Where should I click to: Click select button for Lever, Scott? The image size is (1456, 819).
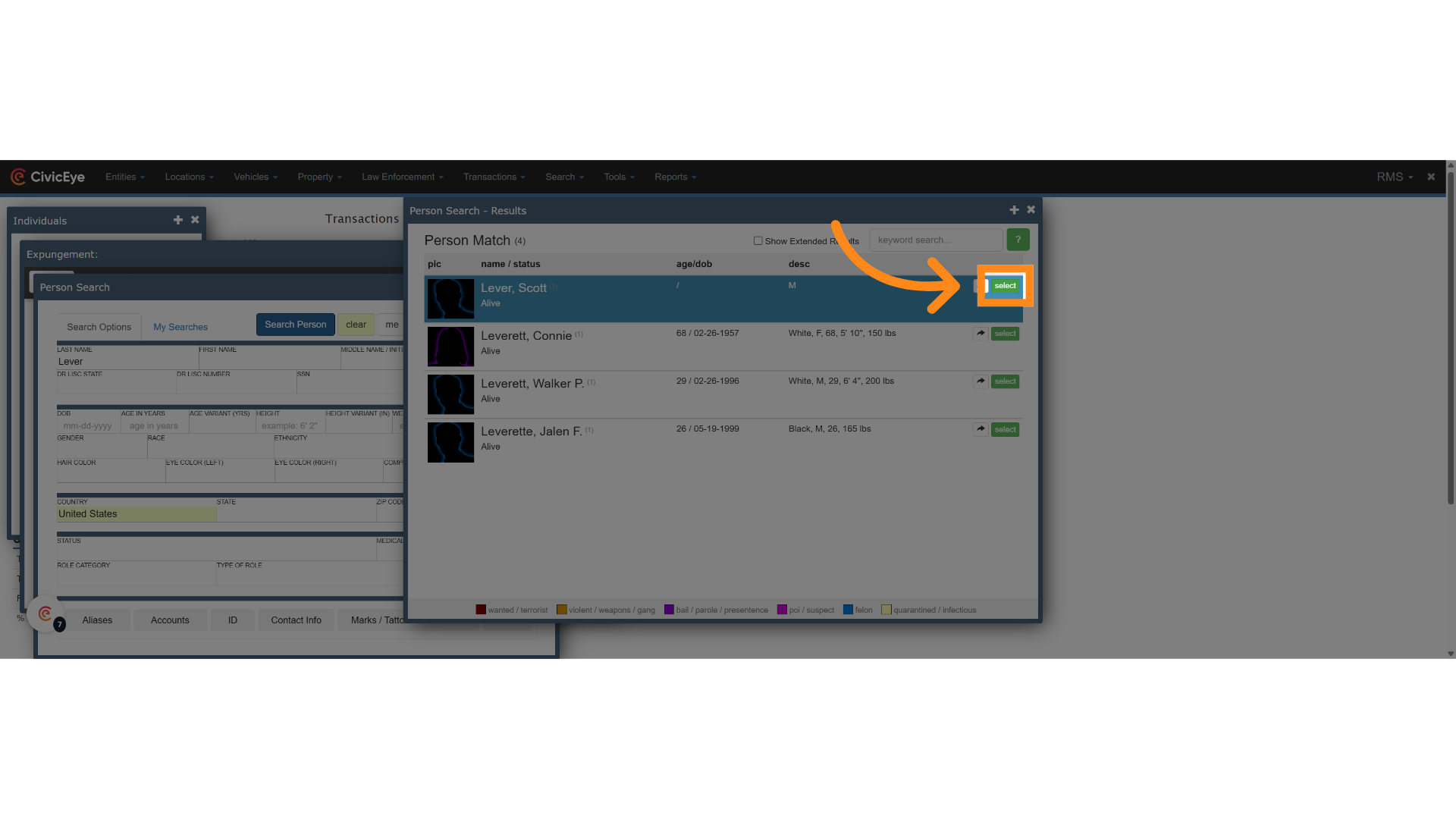pyautogui.click(x=1005, y=286)
